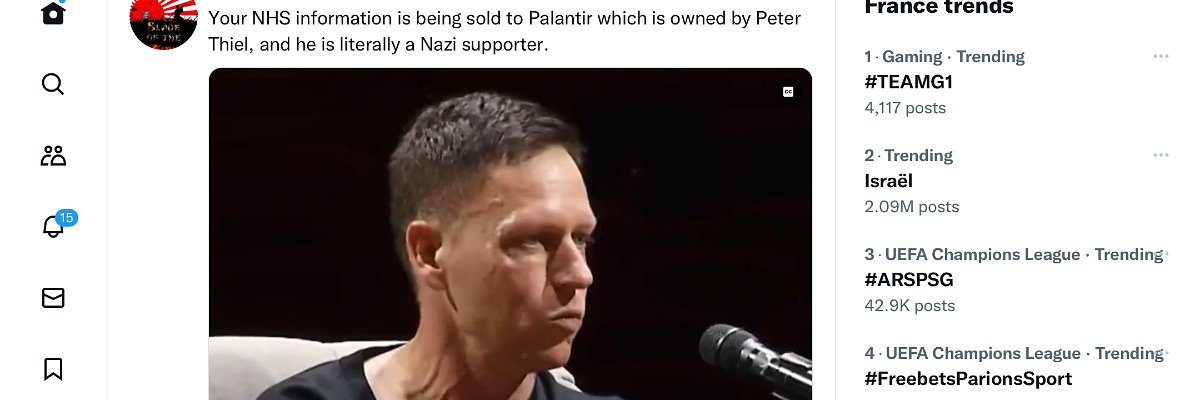
Task: Open Messages envelope icon
Action: tap(53, 297)
